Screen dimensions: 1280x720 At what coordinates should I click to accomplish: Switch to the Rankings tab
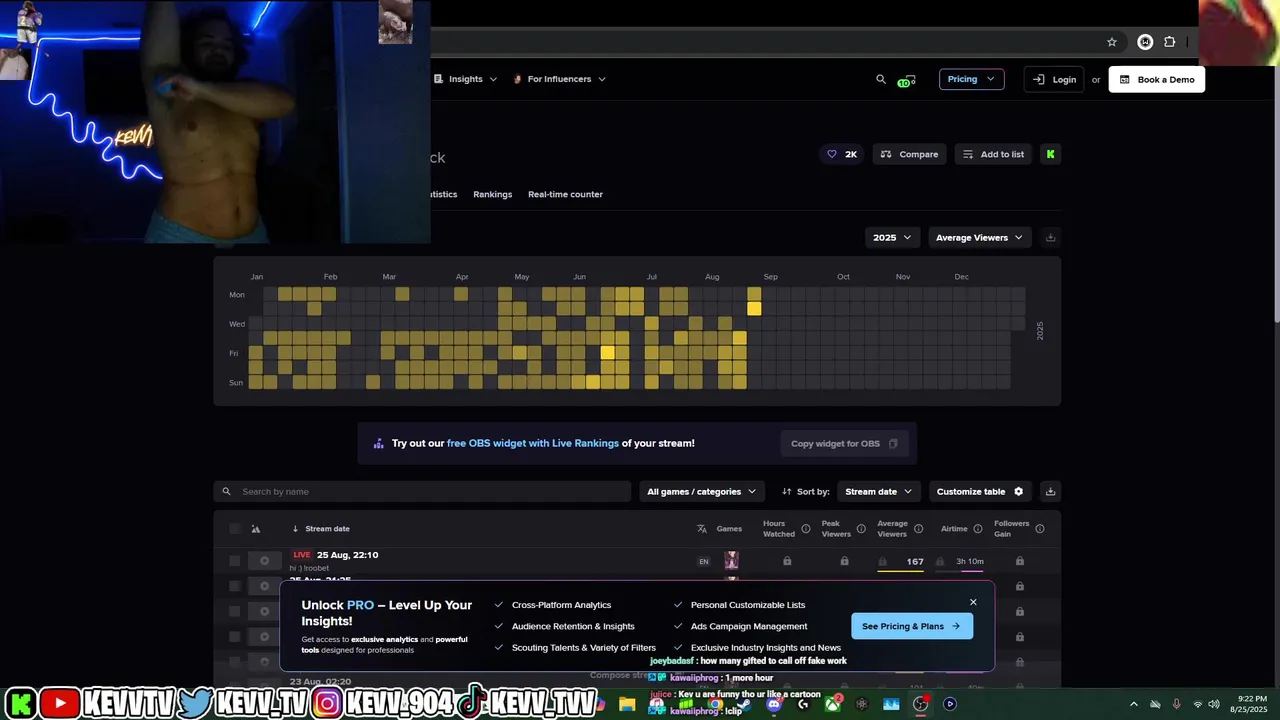coord(492,194)
